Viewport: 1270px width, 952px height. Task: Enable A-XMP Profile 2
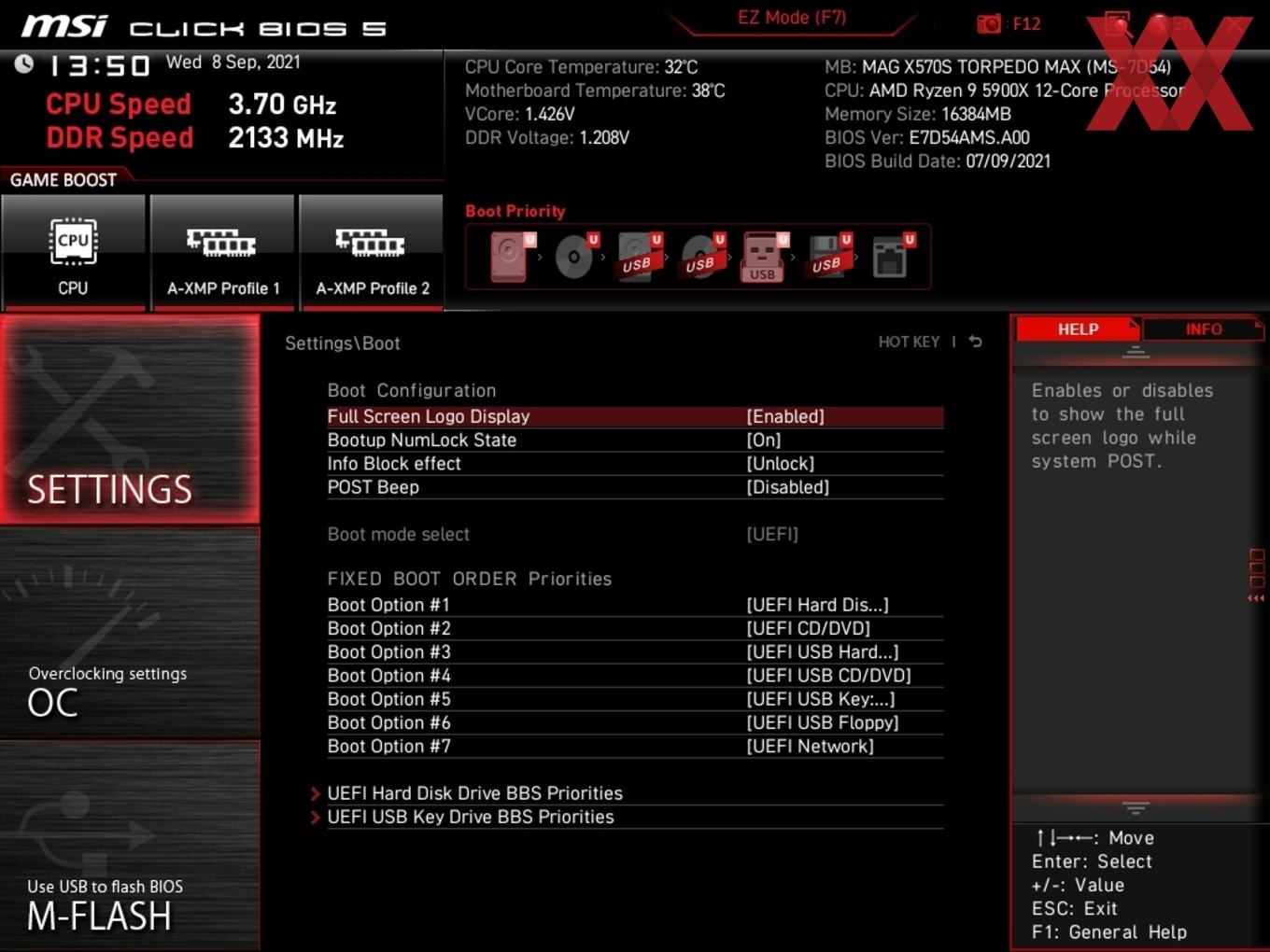click(x=372, y=252)
